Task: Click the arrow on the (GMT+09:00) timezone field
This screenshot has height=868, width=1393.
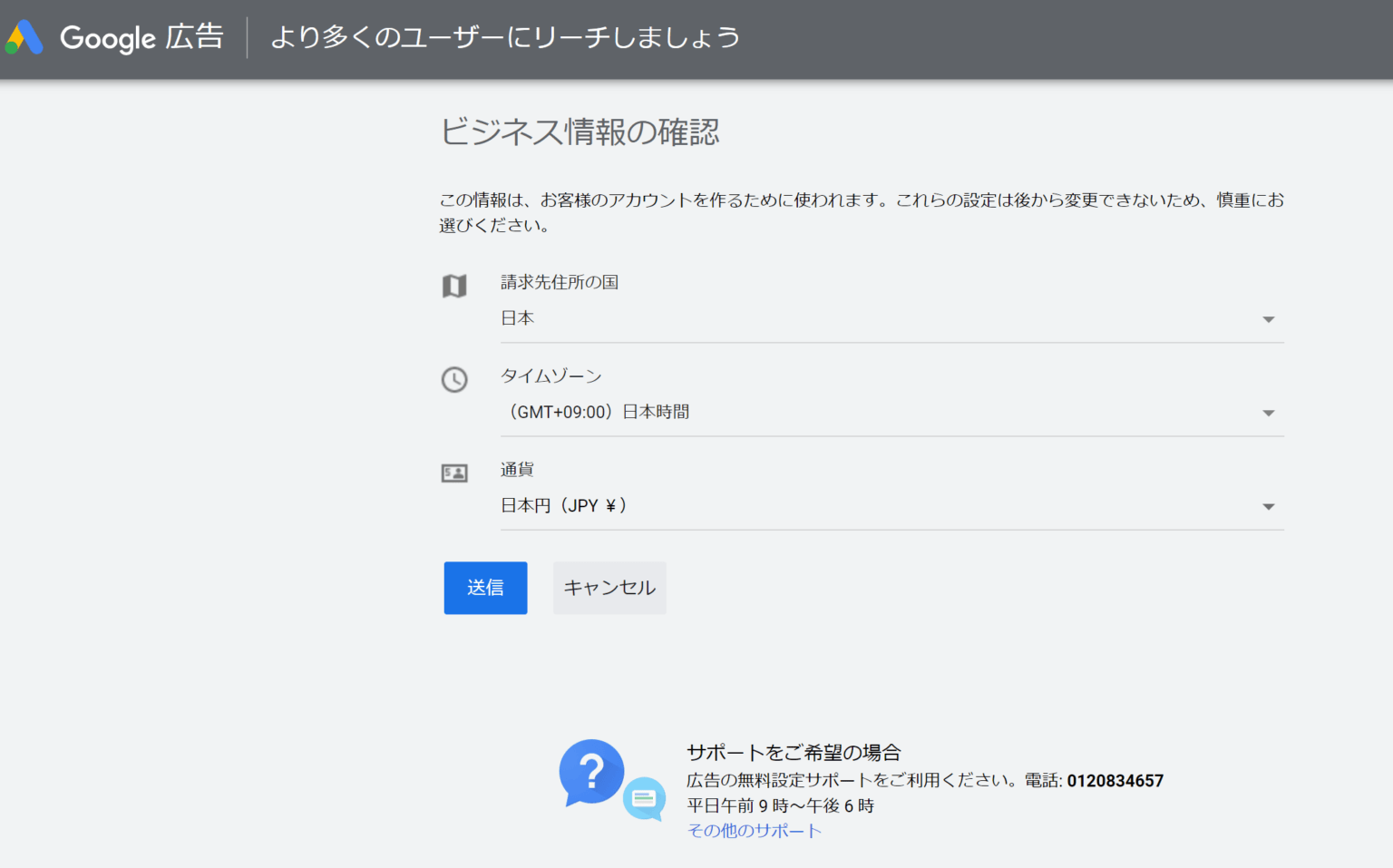Action: pos(1269,413)
